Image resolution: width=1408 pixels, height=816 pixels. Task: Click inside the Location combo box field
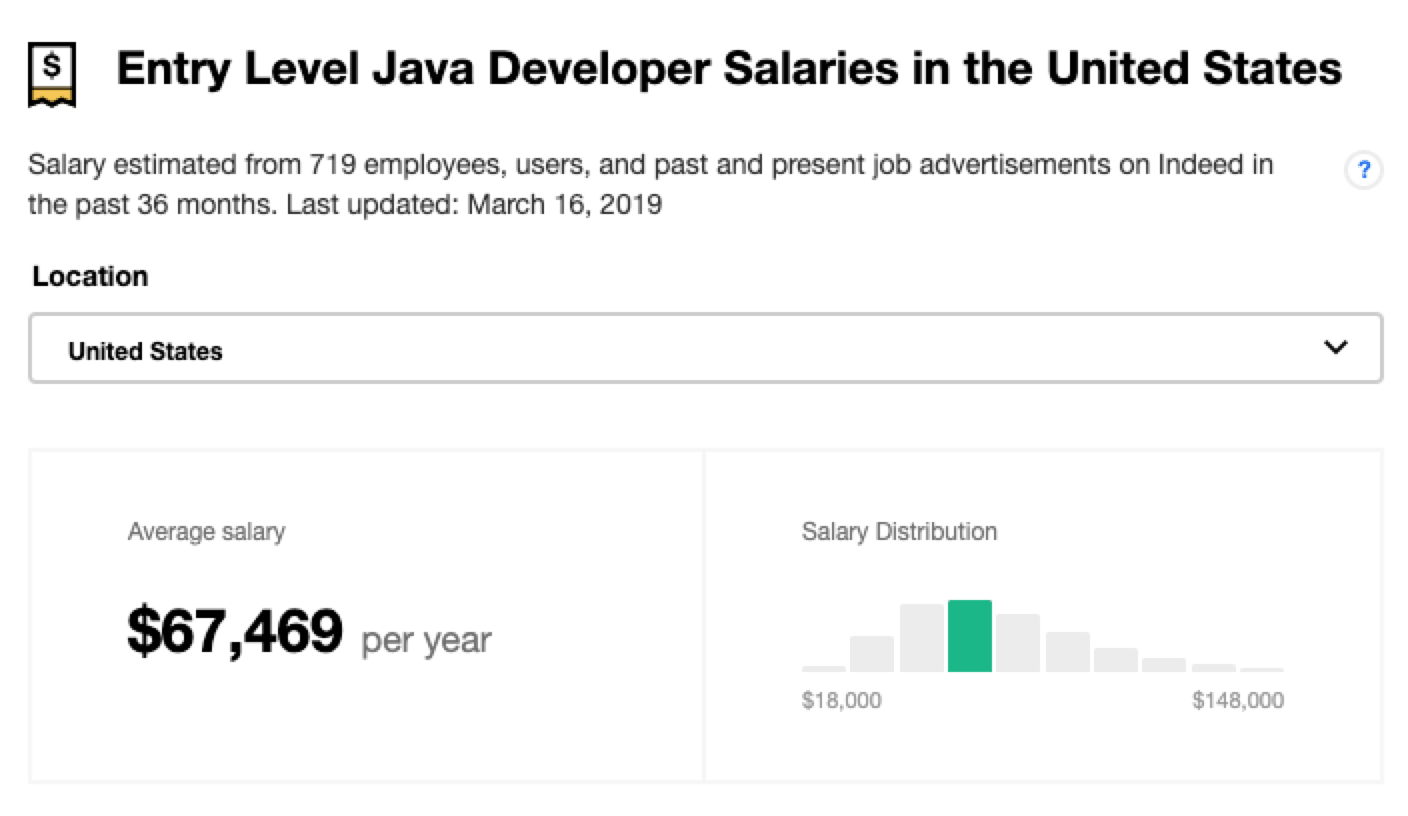600,350
